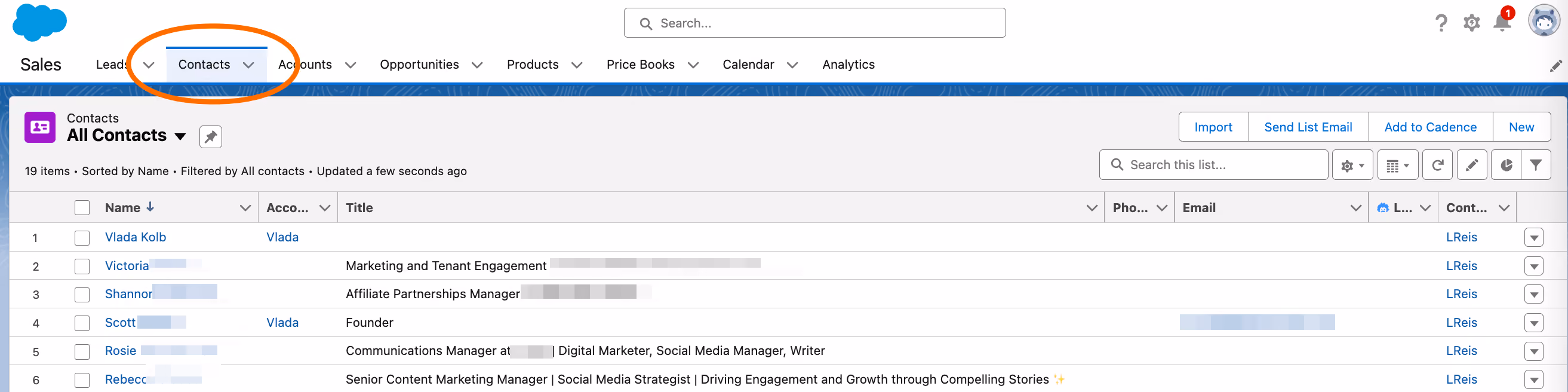
Task: Open the Vlada Kolb contact link
Action: (135, 237)
